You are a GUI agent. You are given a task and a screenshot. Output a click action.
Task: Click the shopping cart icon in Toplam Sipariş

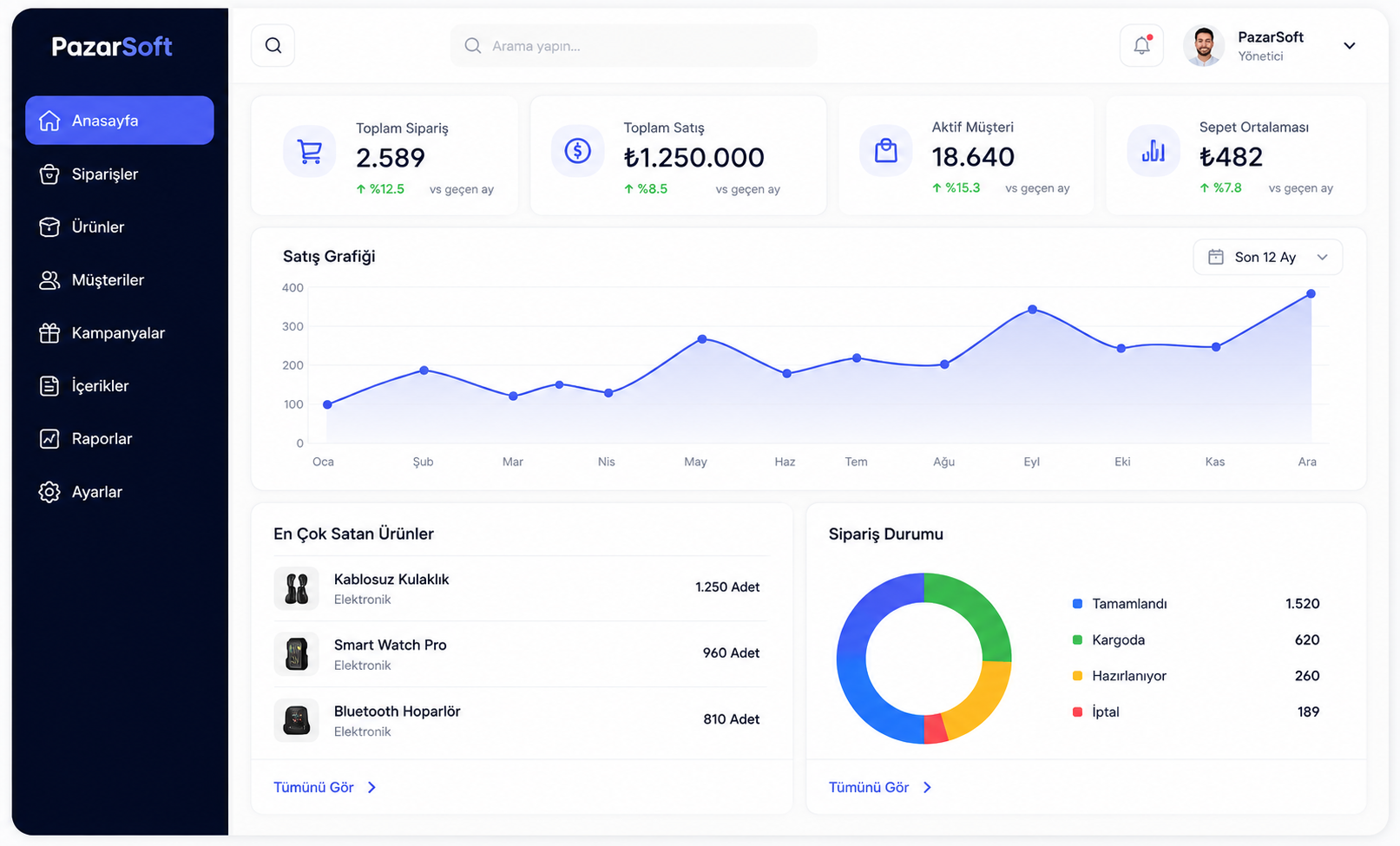tap(310, 151)
